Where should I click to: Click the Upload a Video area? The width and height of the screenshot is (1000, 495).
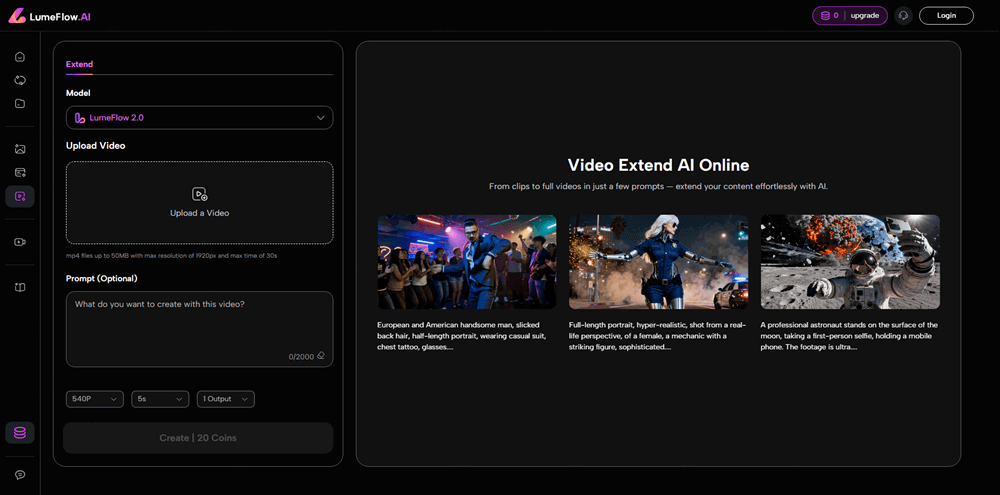click(199, 202)
